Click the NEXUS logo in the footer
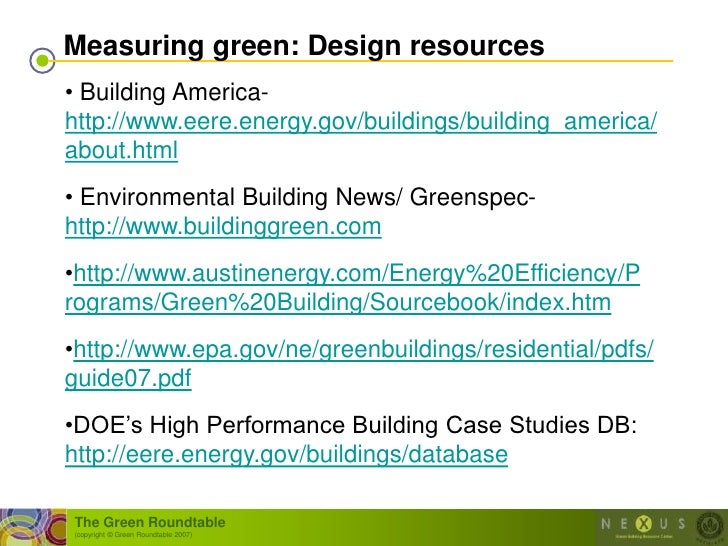The width and height of the screenshot is (728, 546). [643, 525]
